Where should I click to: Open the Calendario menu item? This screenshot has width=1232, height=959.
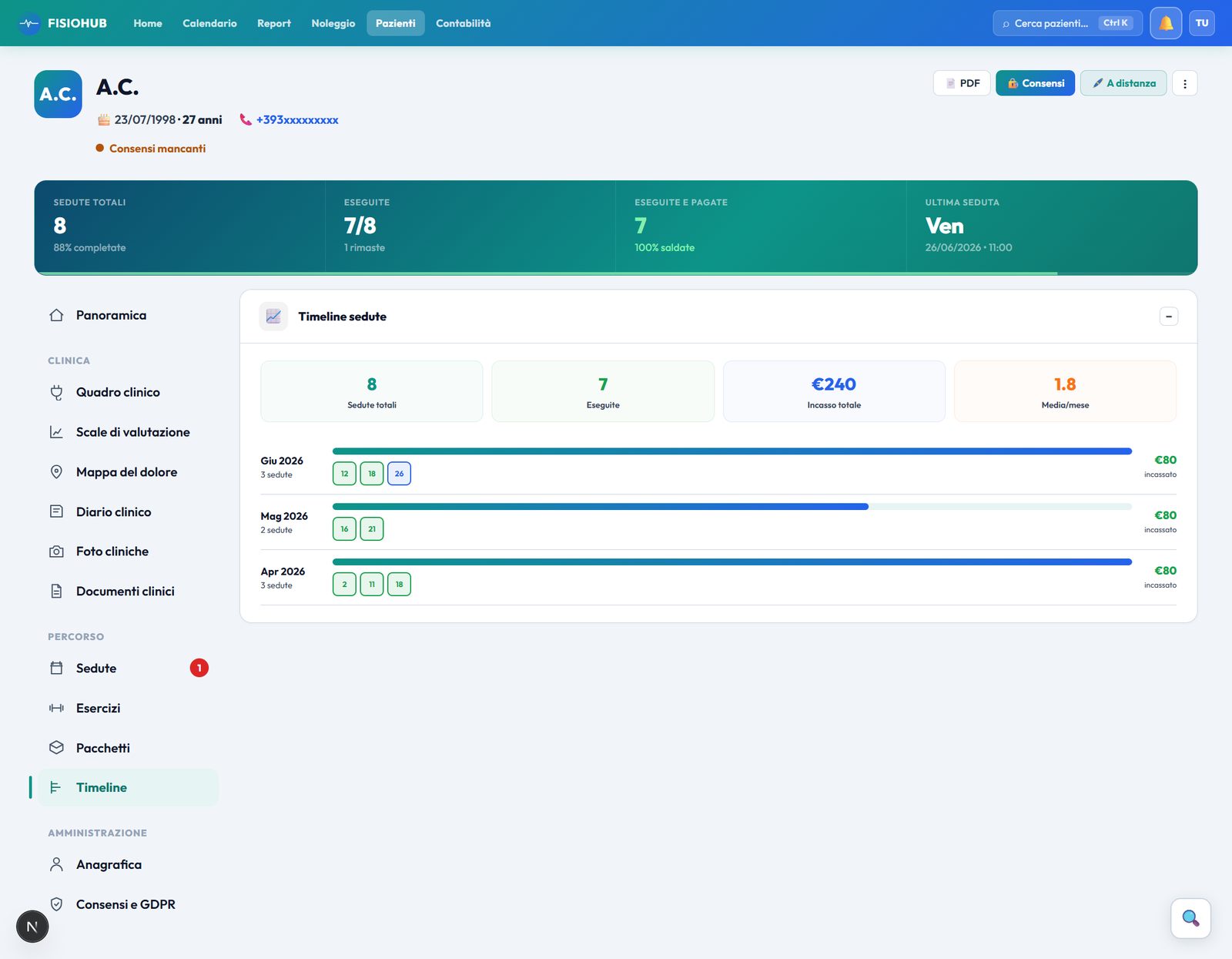209,23
